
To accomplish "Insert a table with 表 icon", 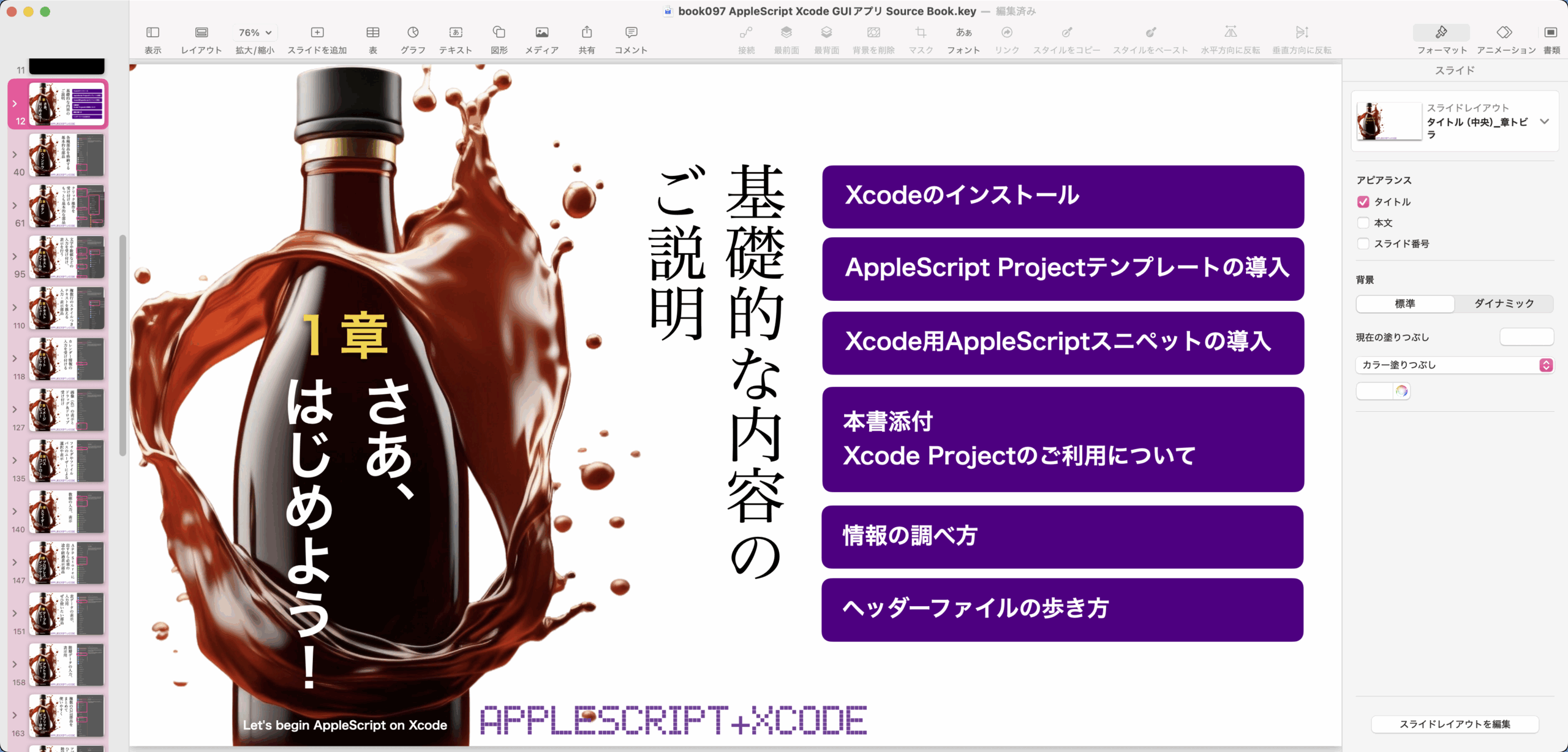I will pyautogui.click(x=373, y=32).
